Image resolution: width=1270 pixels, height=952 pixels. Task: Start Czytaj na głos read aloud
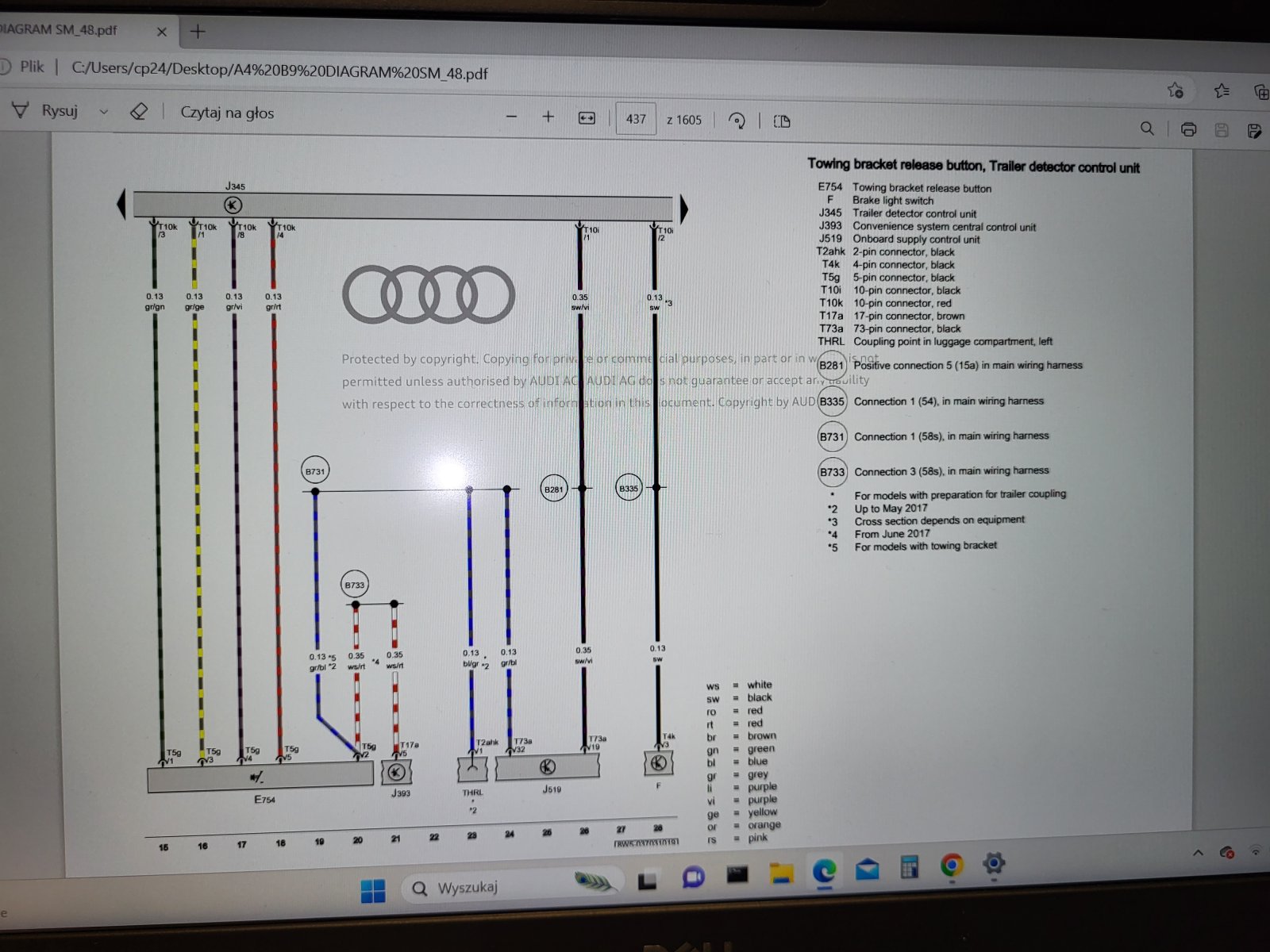[x=227, y=113]
